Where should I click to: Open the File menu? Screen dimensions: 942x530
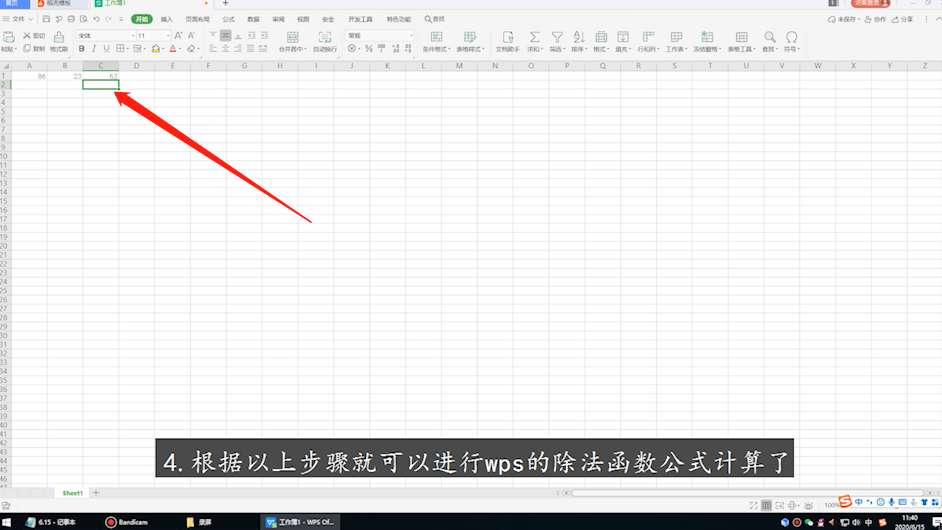[x=18, y=19]
